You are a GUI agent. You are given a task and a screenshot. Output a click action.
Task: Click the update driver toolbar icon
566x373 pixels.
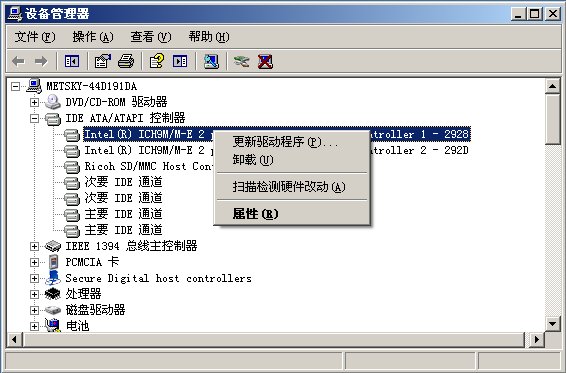click(x=241, y=61)
